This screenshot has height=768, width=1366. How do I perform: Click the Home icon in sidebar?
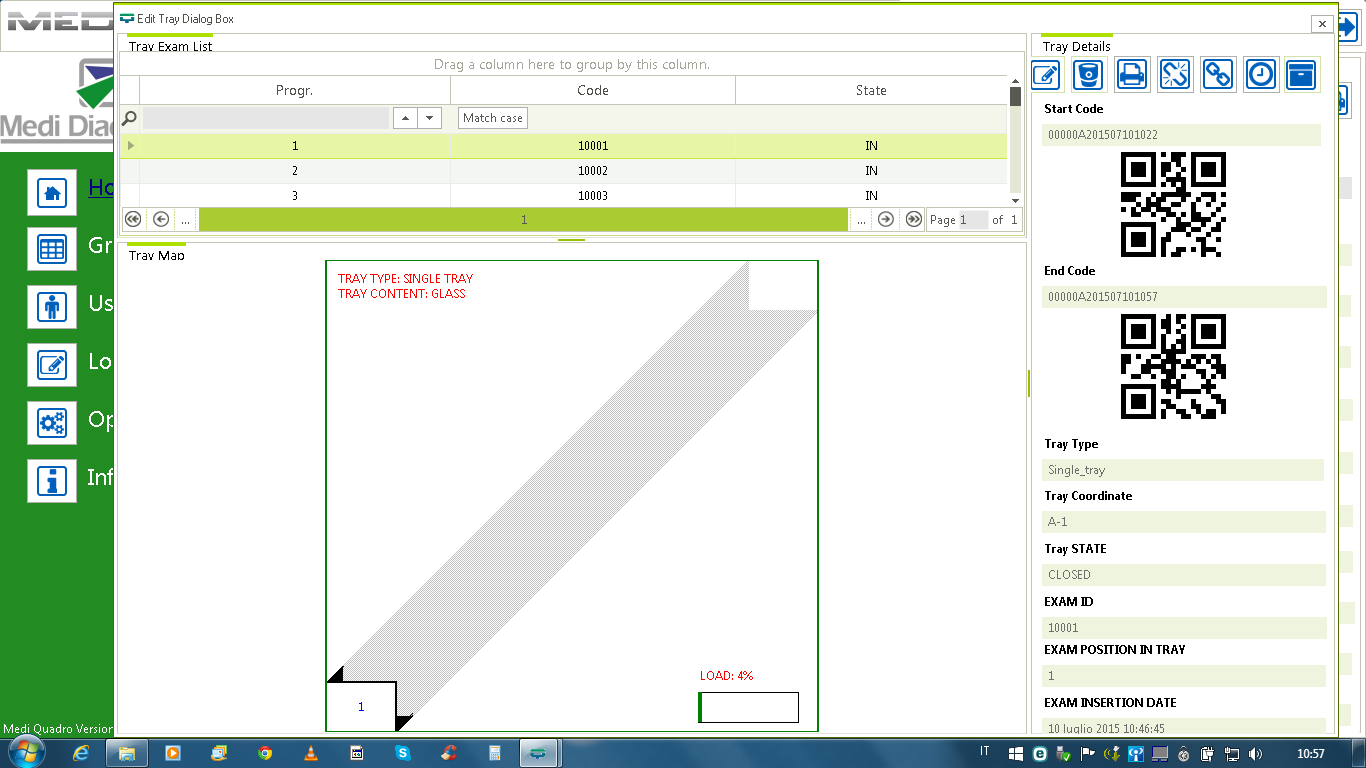(x=52, y=192)
